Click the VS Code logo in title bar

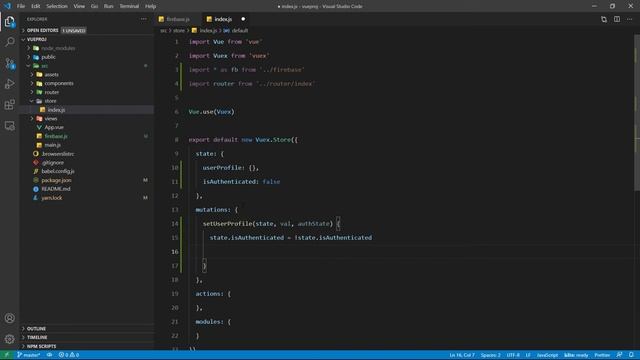tap(7, 6)
